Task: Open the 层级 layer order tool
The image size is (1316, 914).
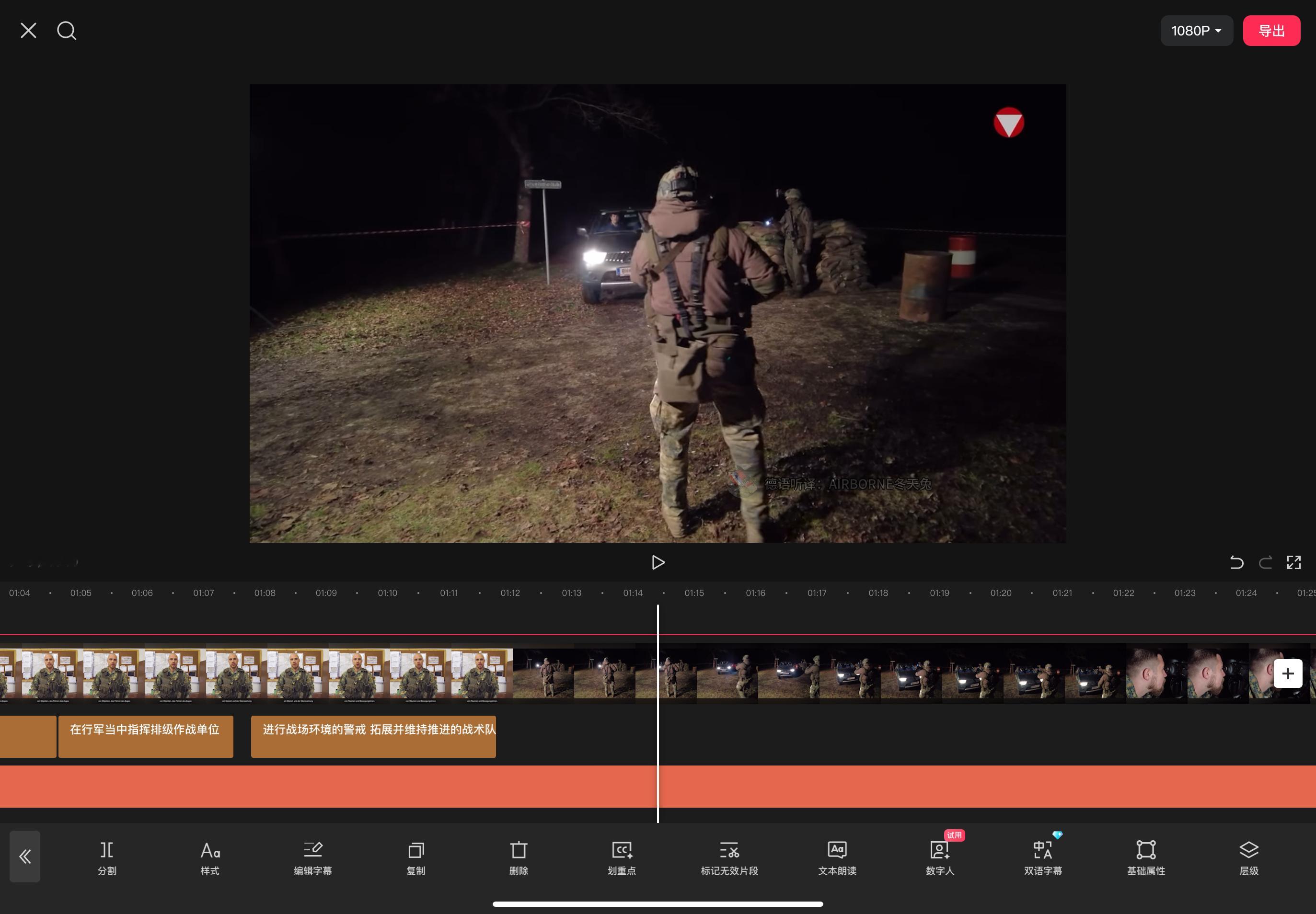Action: 1249,857
